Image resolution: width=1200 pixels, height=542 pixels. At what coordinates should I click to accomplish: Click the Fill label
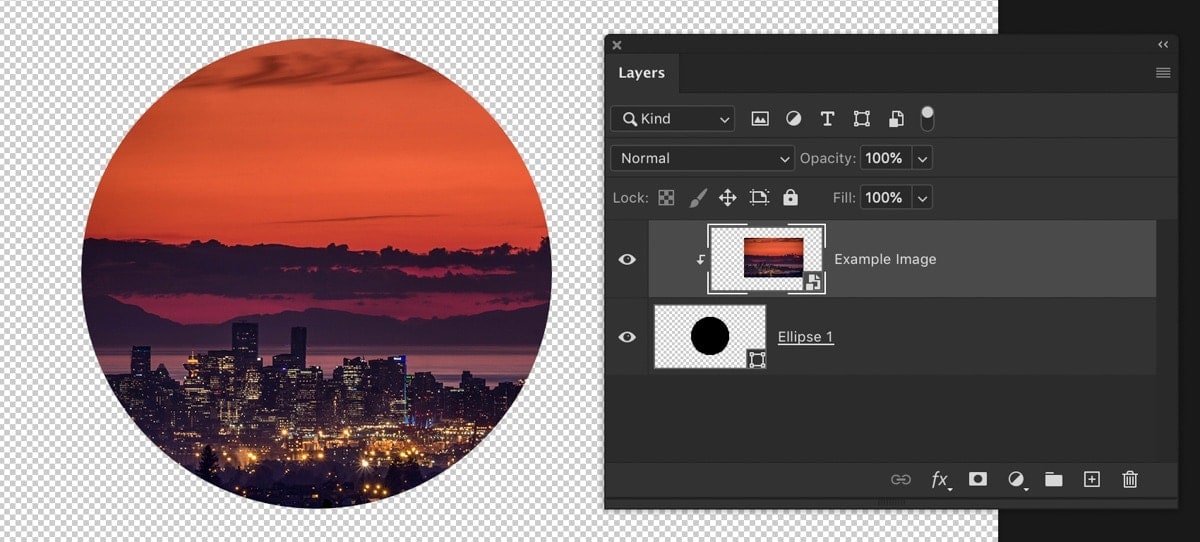point(845,198)
